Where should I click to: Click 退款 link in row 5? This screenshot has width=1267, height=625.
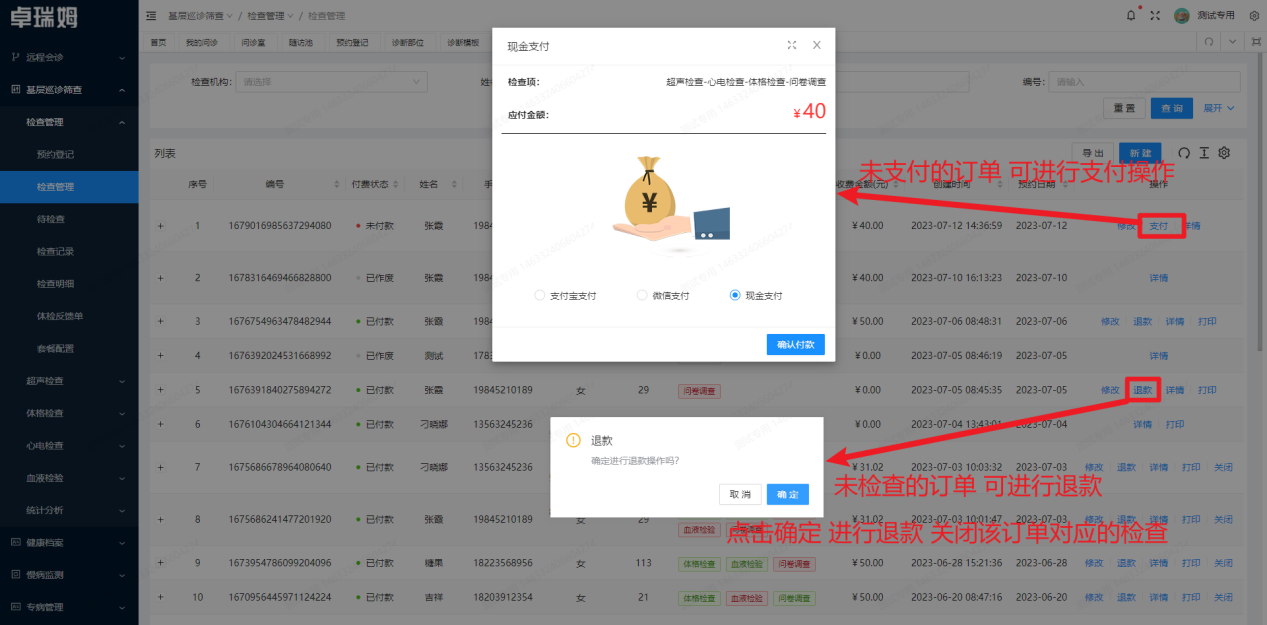click(x=1143, y=389)
